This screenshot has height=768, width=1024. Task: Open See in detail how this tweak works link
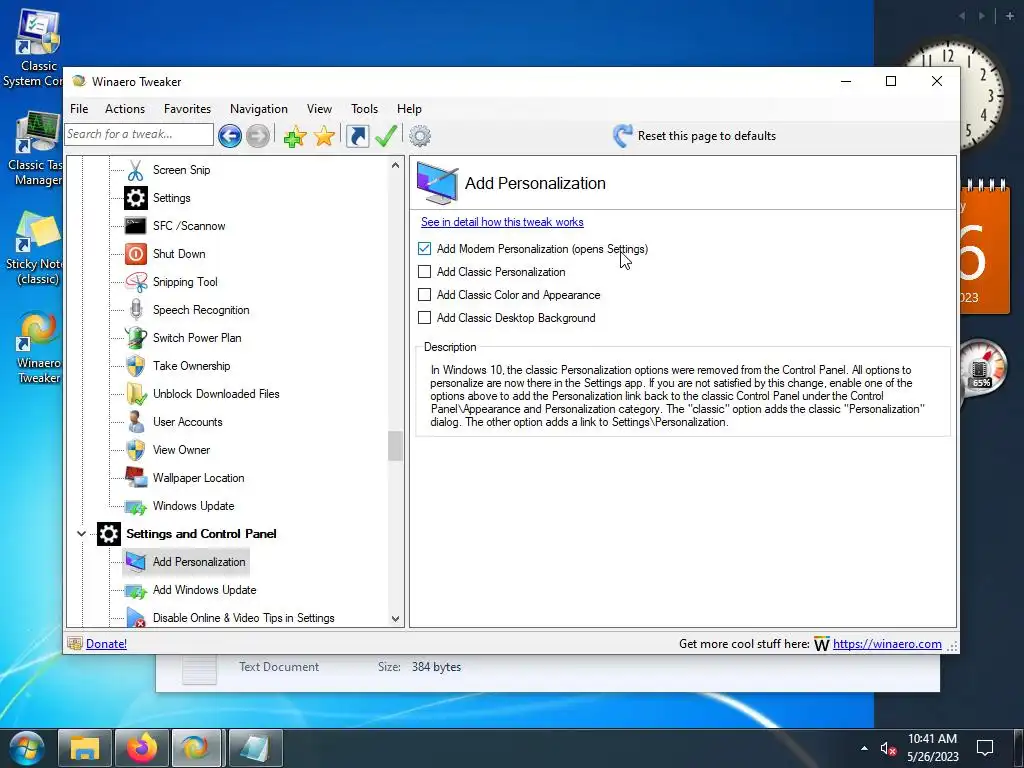click(502, 222)
